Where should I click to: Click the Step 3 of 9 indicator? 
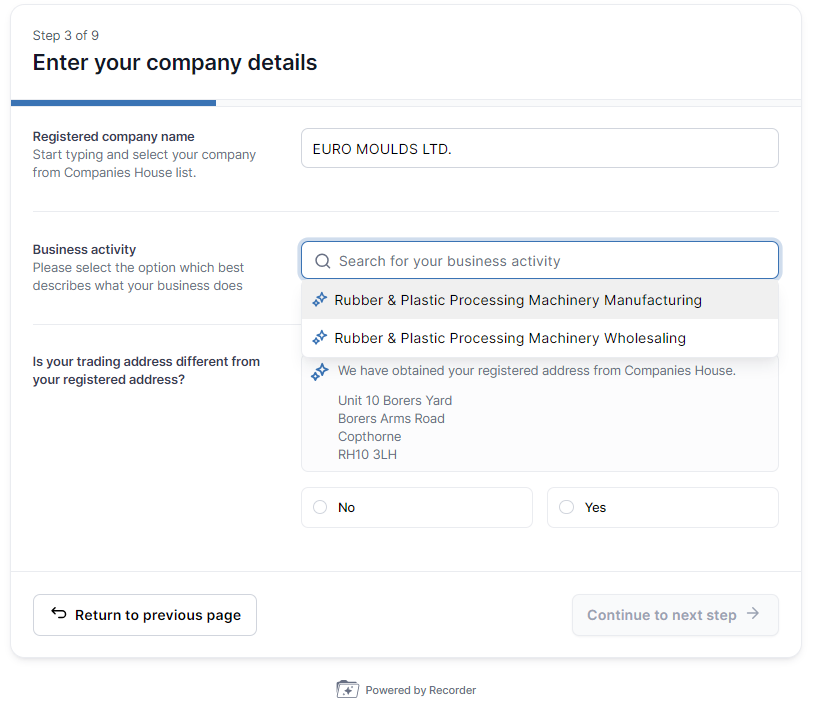66,36
